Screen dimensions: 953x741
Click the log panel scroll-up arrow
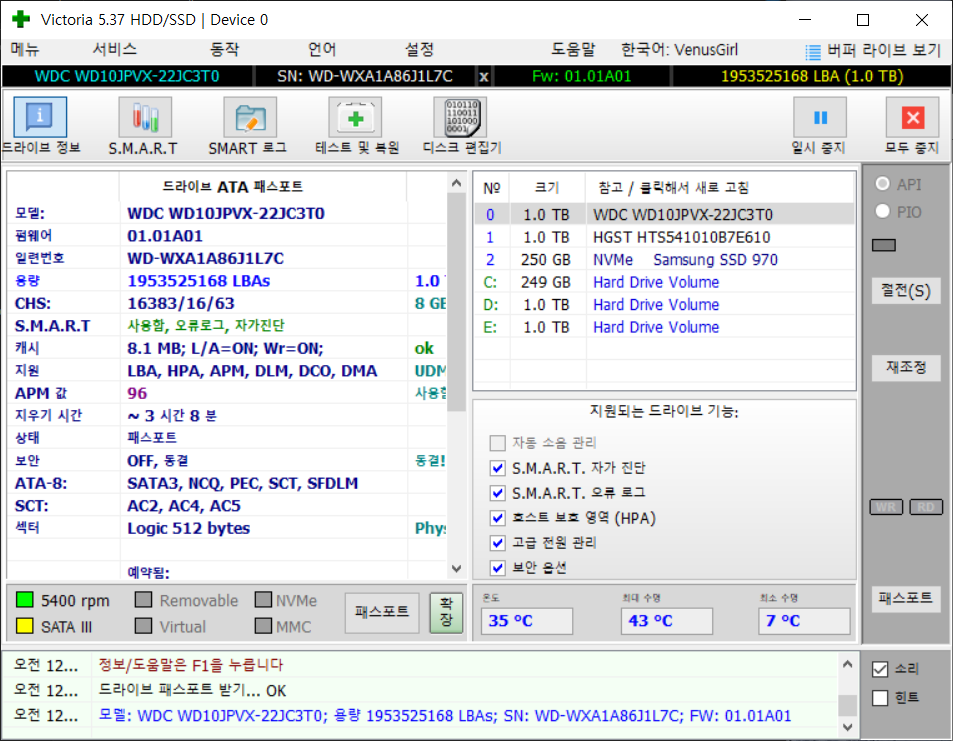point(847,664)
